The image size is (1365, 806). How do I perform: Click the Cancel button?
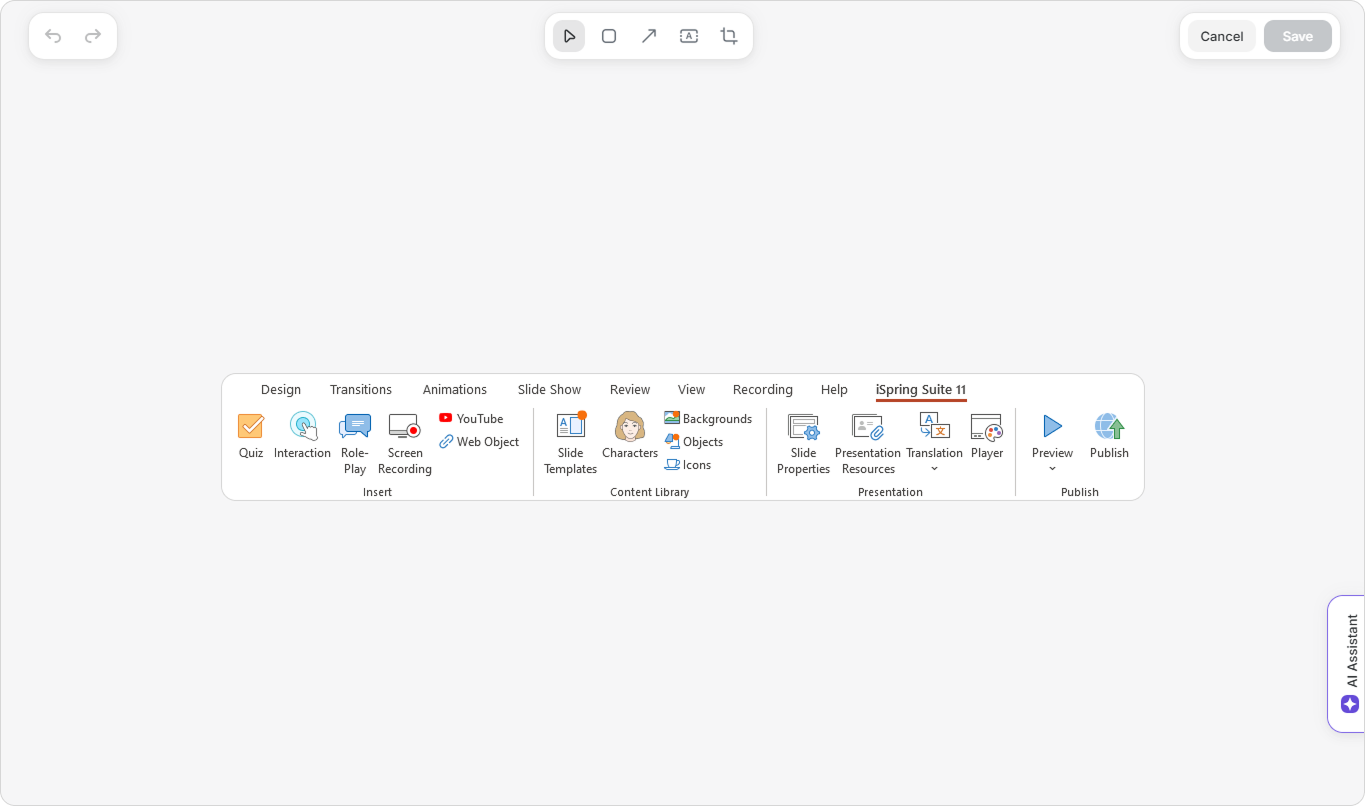click(1222, 36)
